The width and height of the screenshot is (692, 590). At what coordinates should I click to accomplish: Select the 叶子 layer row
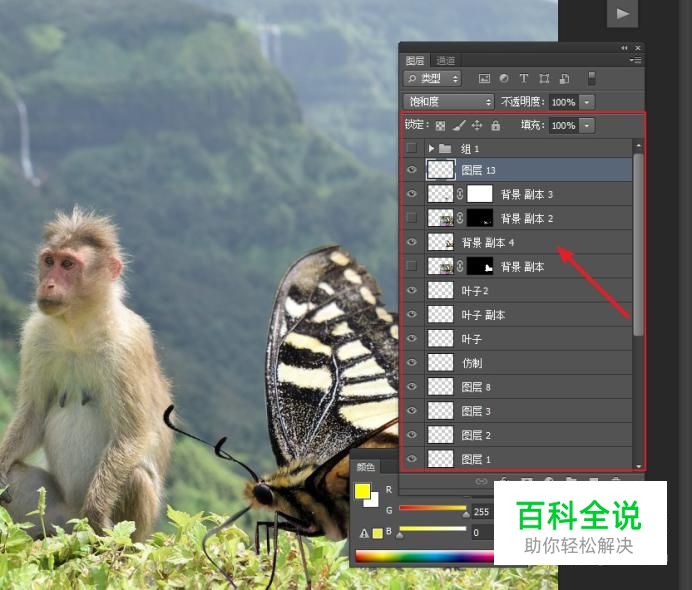pyautogui.click(x=517, y=338)
